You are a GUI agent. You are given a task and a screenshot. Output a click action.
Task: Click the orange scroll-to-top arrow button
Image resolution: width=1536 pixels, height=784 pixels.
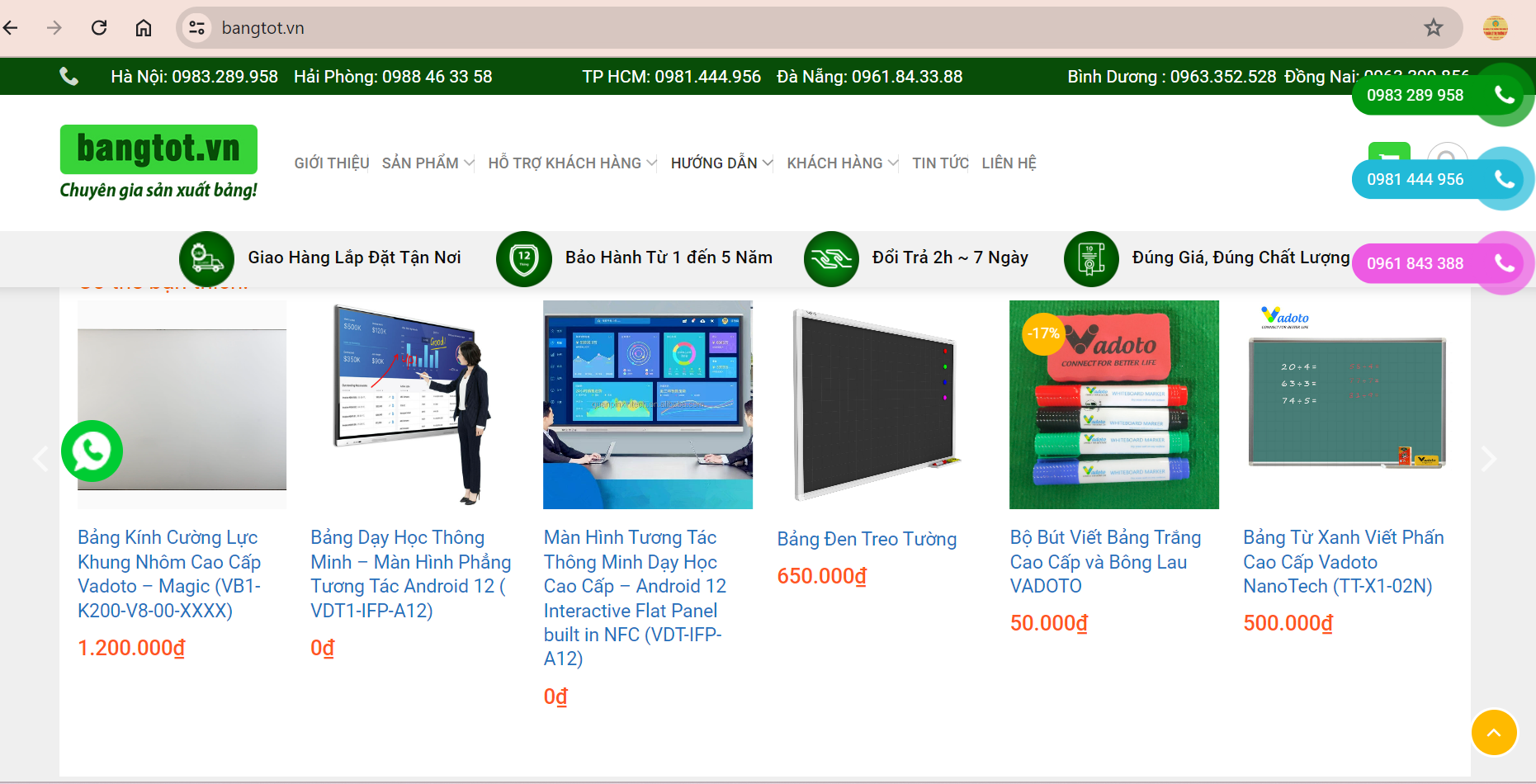tap(1494, 732)
